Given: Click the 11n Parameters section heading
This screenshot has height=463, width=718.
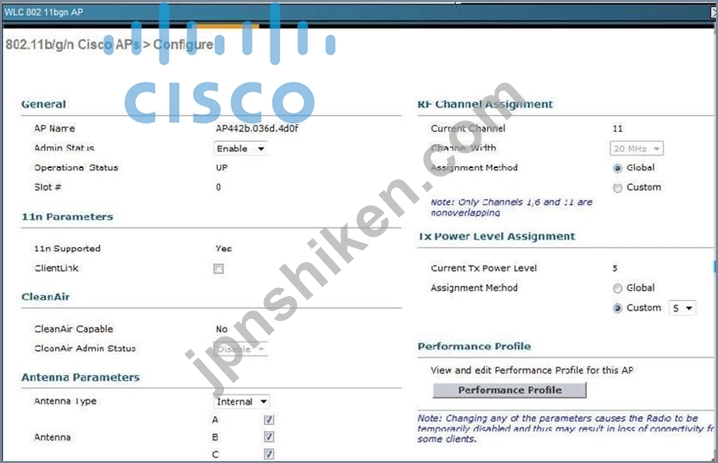Looking at the screenshot, I should (x=67, y=217).
